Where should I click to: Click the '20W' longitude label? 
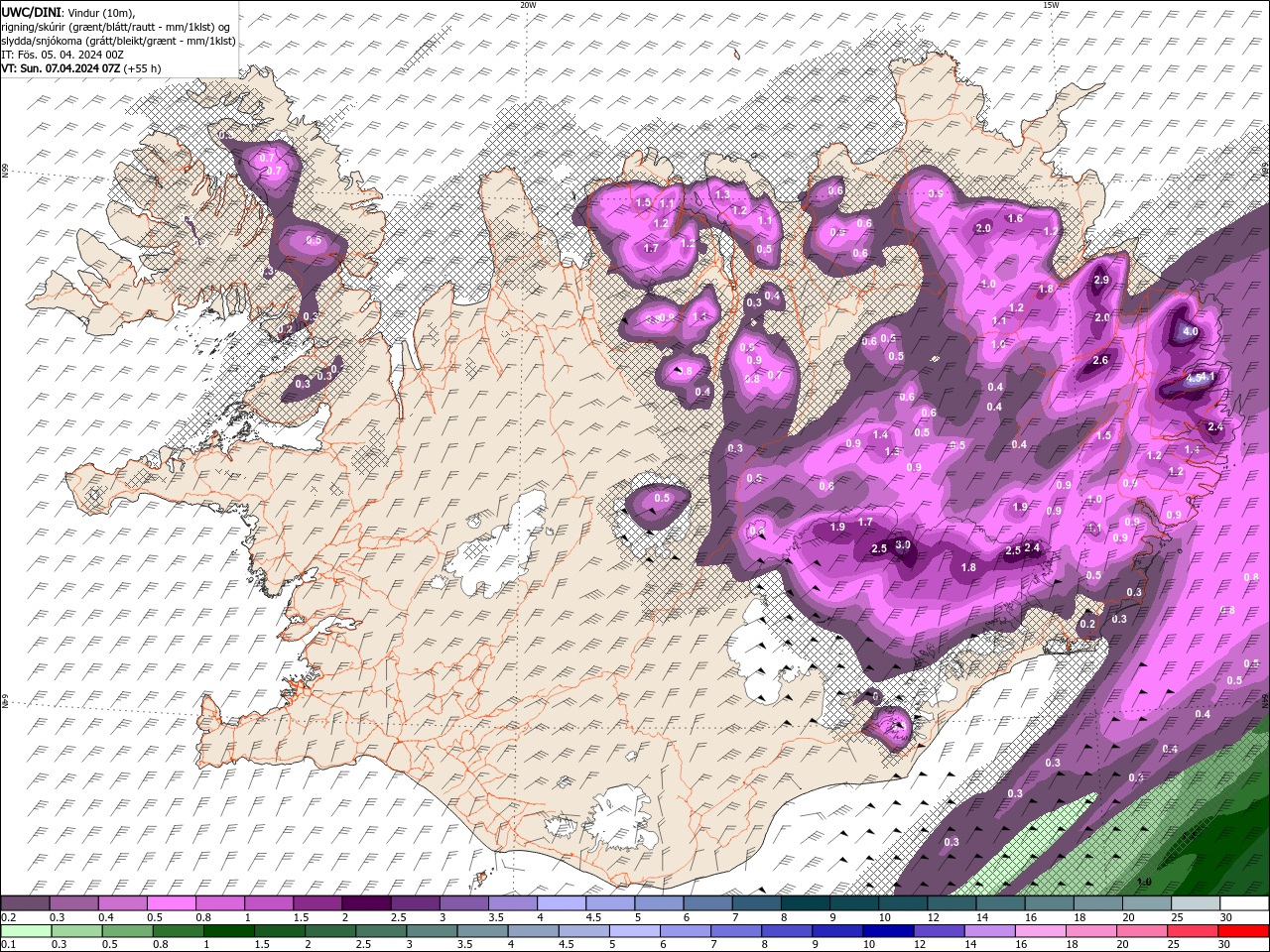click(528, 5)
